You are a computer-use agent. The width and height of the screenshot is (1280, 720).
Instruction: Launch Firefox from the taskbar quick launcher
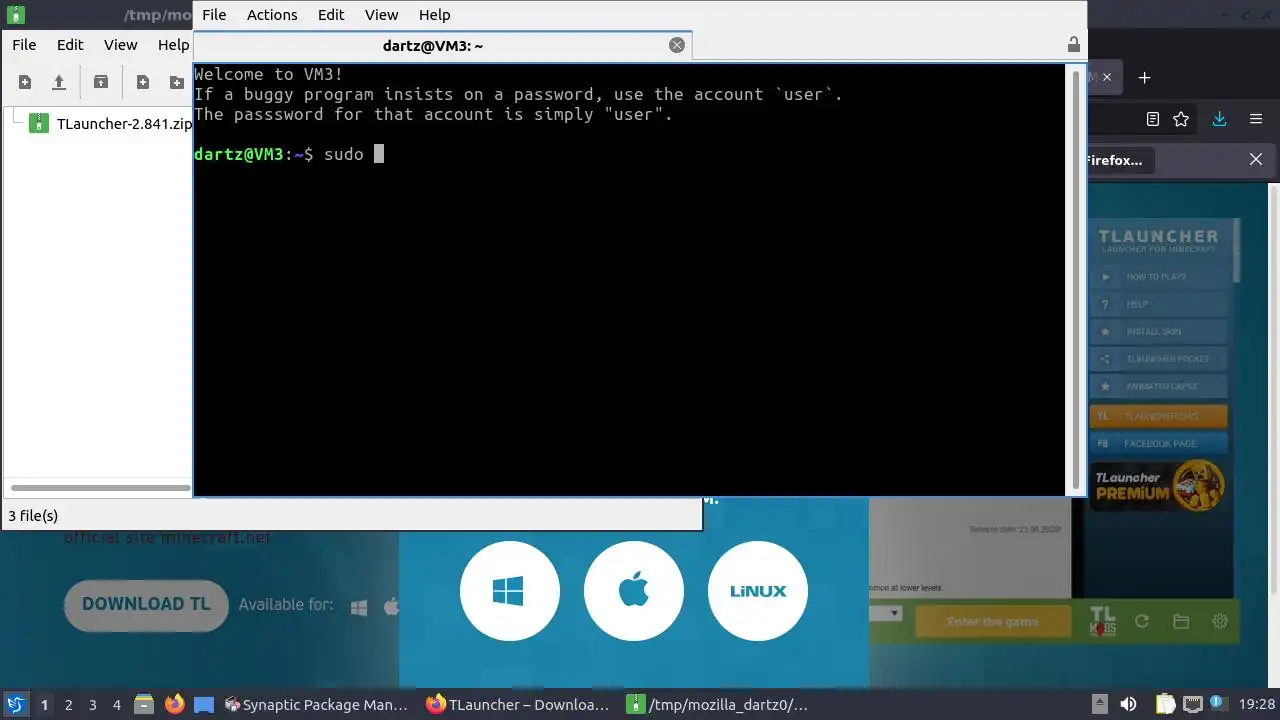click(x=174, y=705)
